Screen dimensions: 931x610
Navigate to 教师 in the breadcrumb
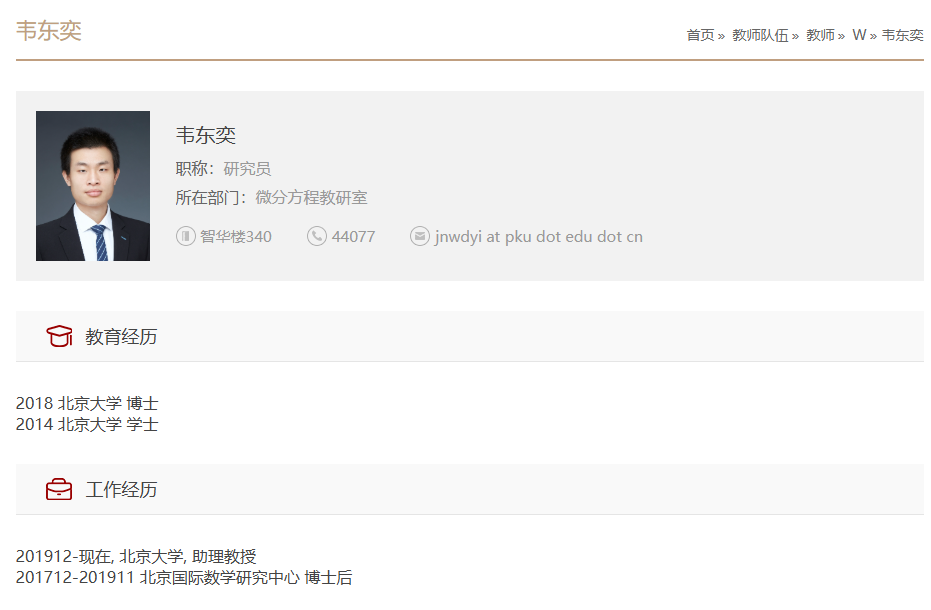tap(820, 35)
